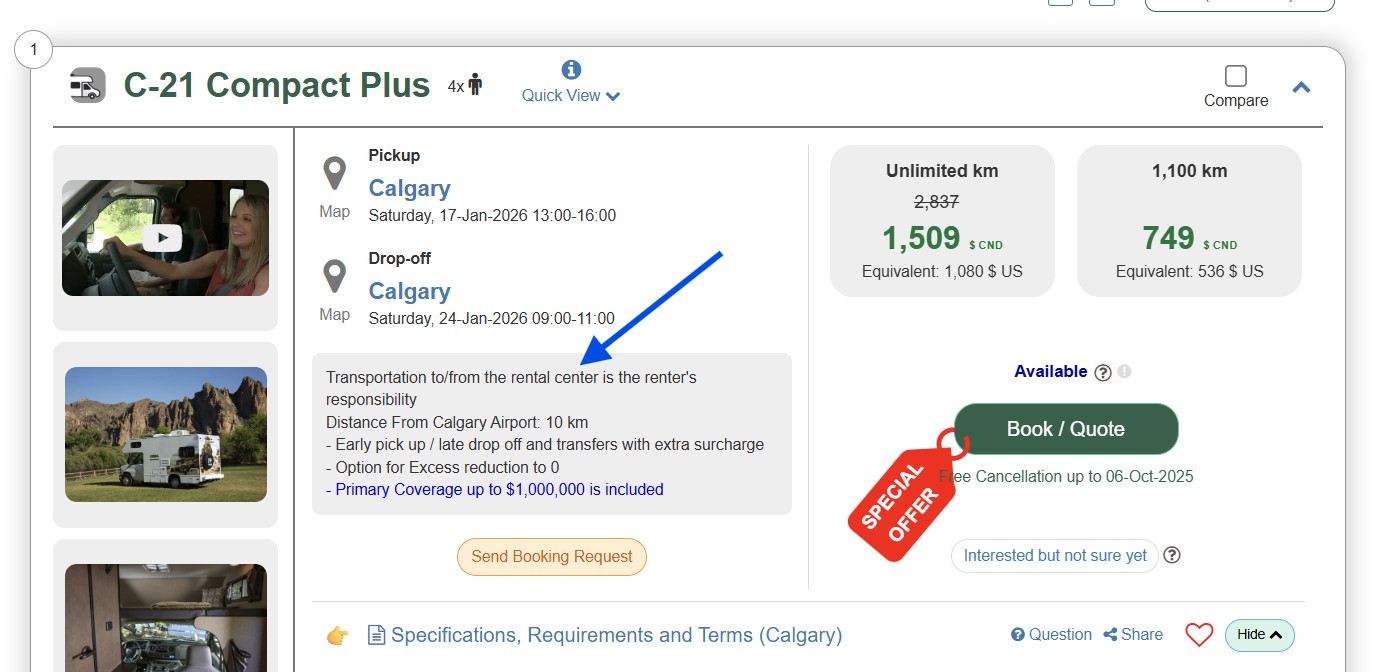Add C-21 Compact Plus to favorites heart

(x=1198, y=635)
